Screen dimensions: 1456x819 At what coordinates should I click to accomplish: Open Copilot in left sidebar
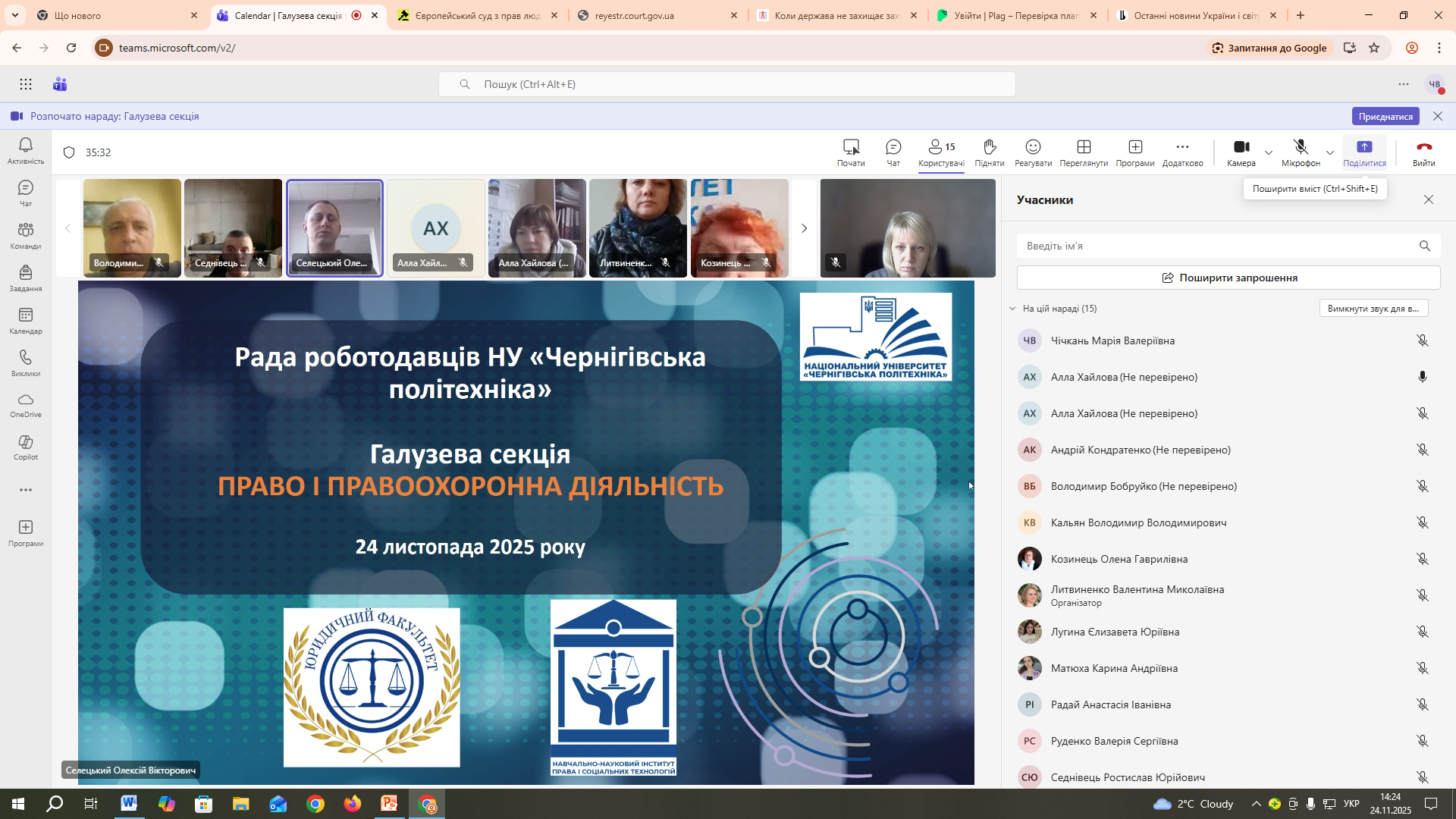[x=26, y=447]
